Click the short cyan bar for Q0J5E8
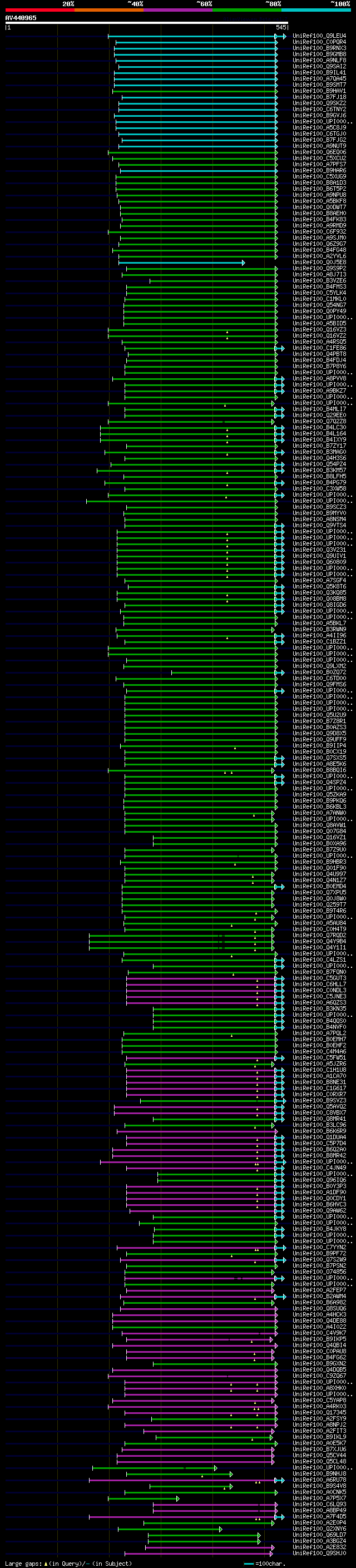 tap(181, 263)
